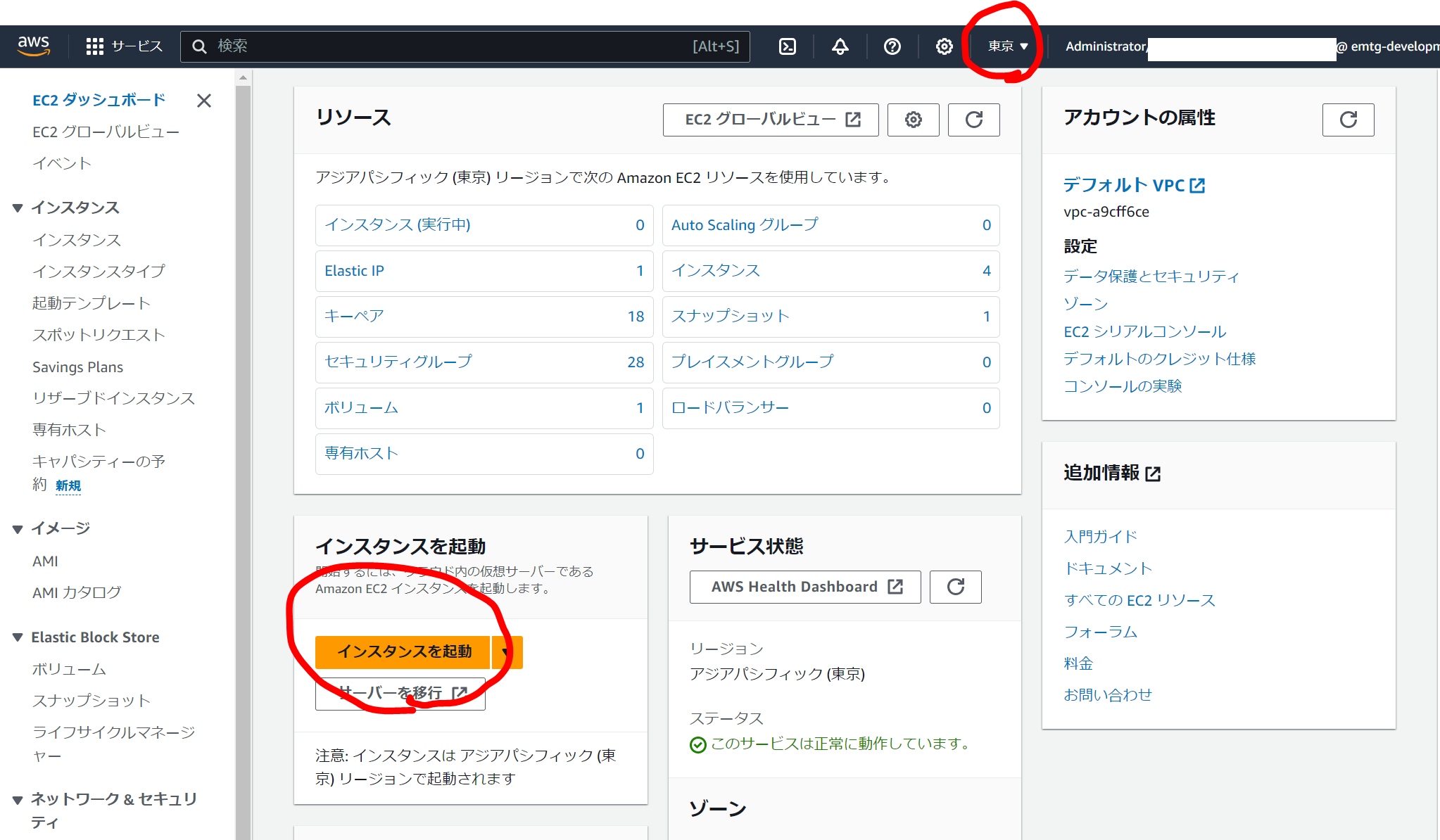Open デフォルトのクレジット仕様 link

pos(1159,359)
